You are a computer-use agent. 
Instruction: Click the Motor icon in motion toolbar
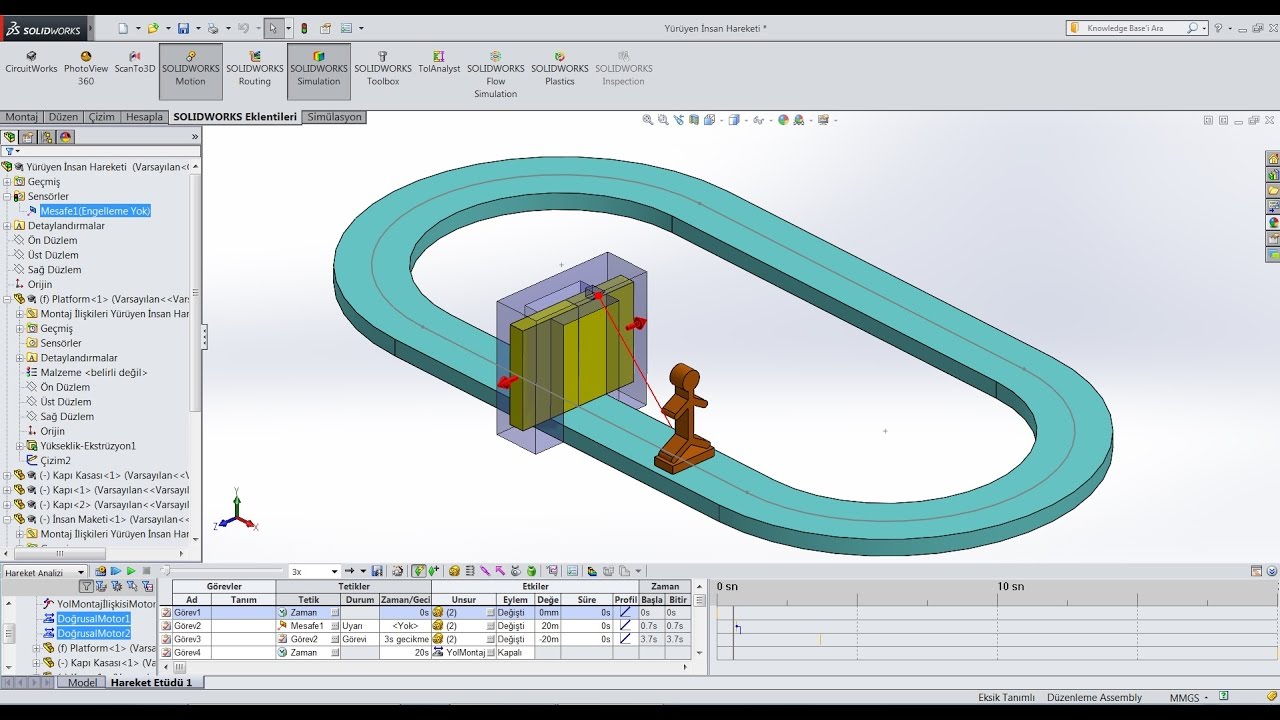pyautogui.click(x=454, y=571)
